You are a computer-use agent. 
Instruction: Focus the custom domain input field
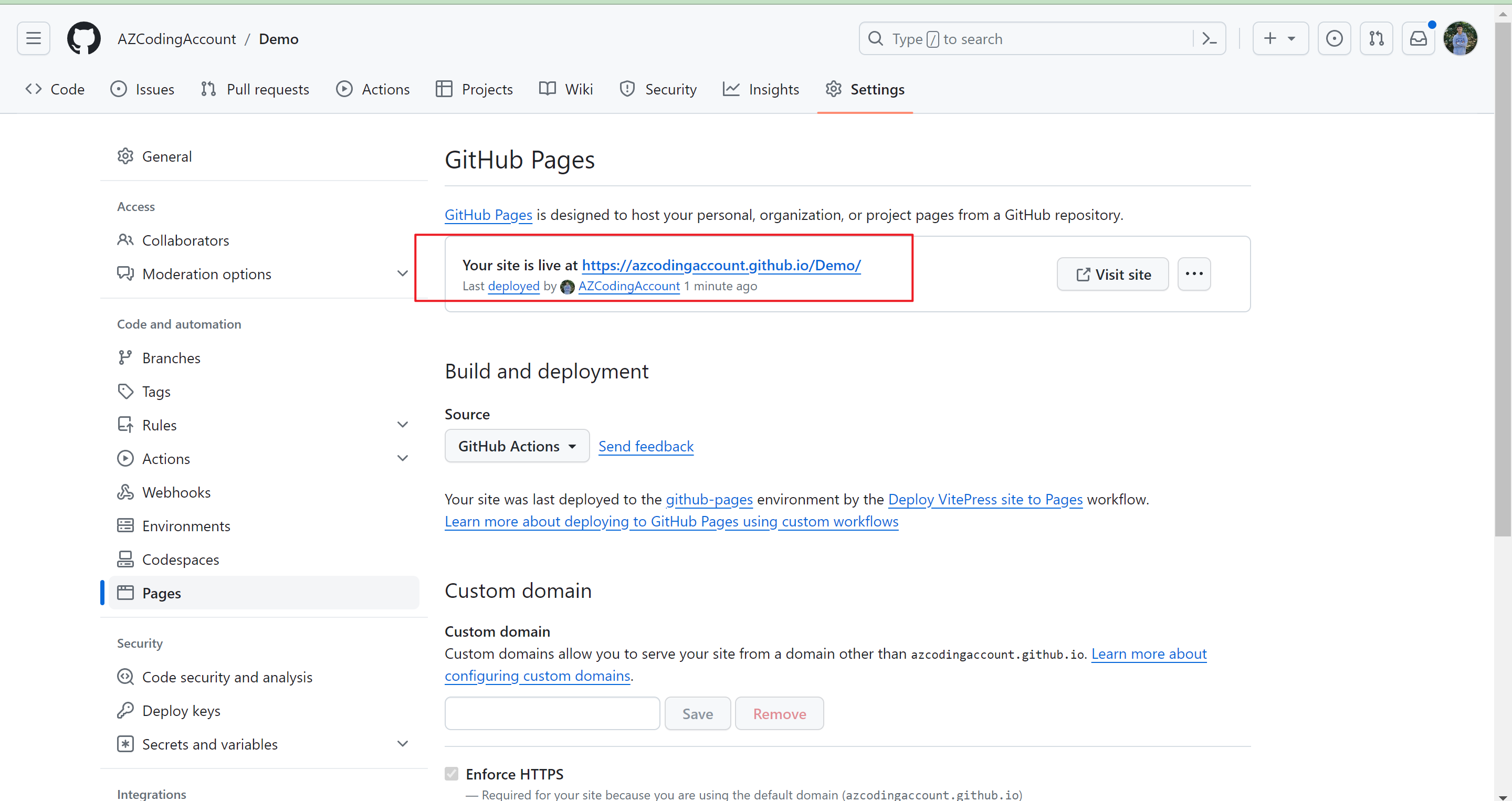(x=552, y=713)
